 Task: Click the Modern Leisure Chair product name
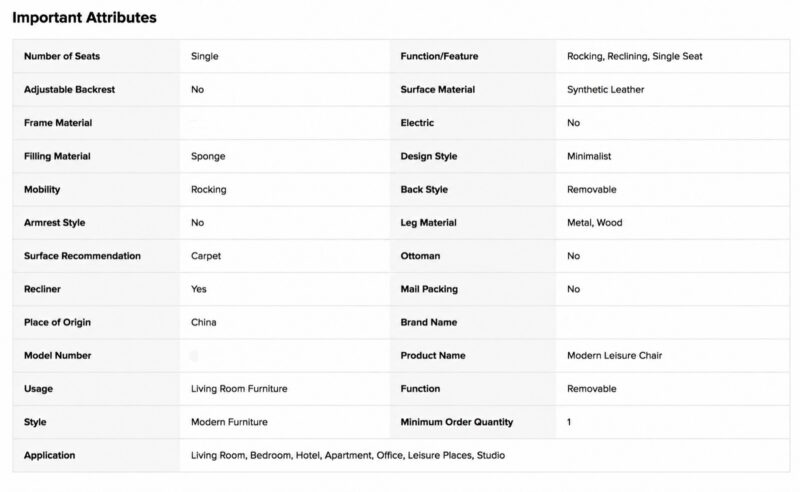point(614,355)
